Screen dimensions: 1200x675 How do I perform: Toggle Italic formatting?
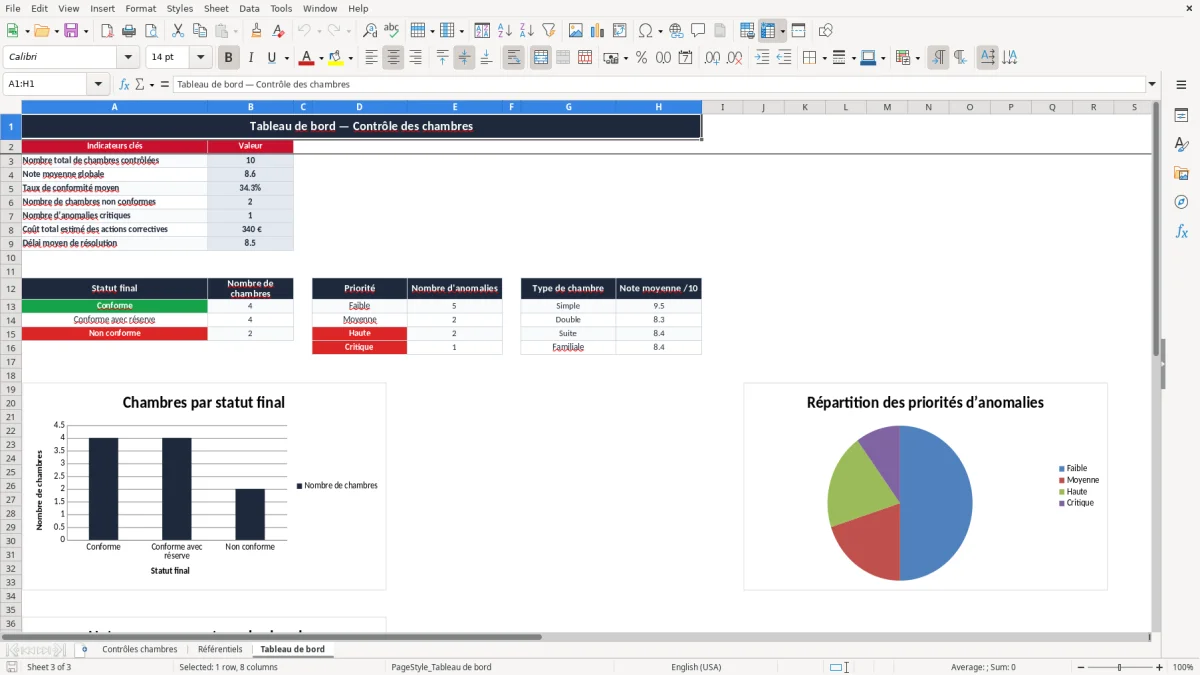251,58
